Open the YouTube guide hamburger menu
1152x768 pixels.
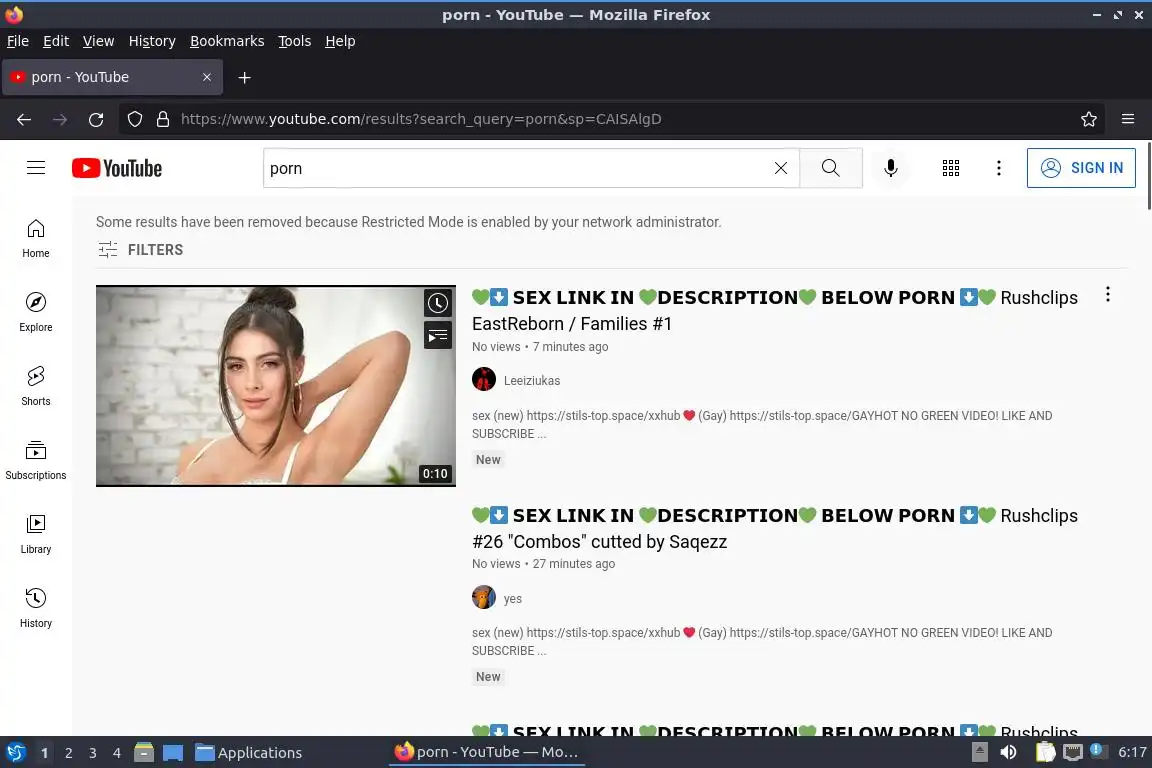(36, 168)
